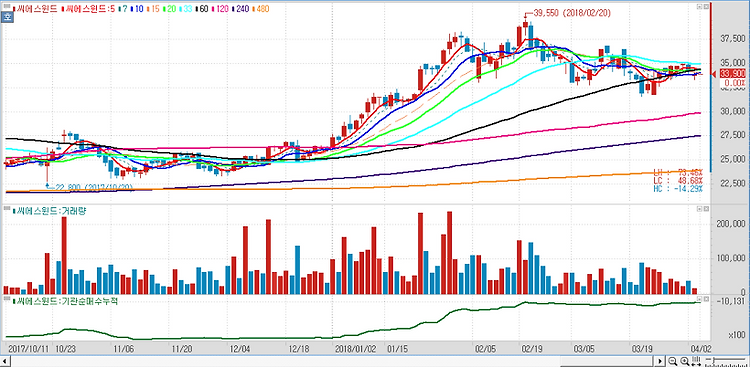Adjust the candle zoom slider at bottom-right

pos(726,361)
